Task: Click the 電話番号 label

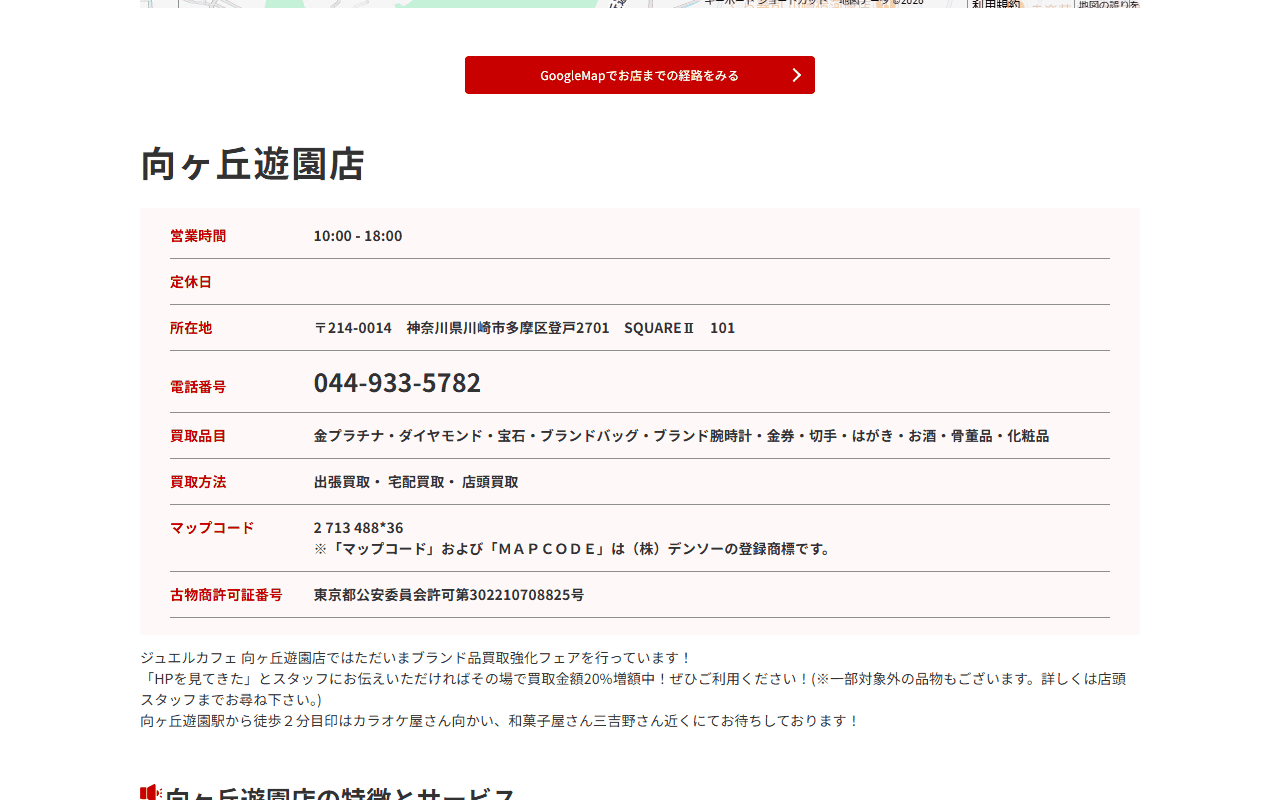Action: [198, 387]
